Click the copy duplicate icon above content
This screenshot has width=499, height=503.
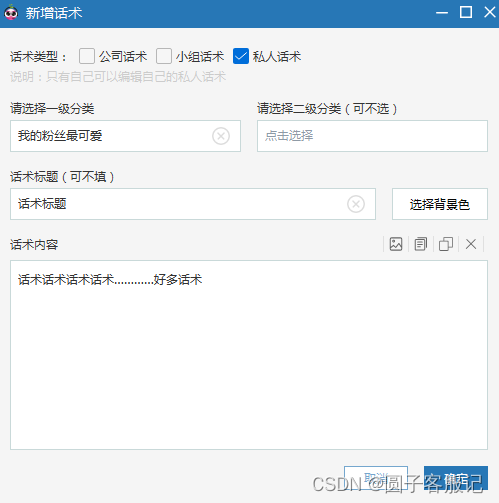(x=446, y=244)
